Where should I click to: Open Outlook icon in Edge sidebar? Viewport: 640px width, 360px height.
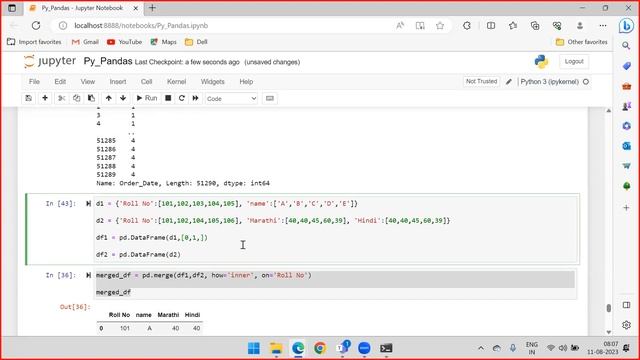[x=626, y=146]
